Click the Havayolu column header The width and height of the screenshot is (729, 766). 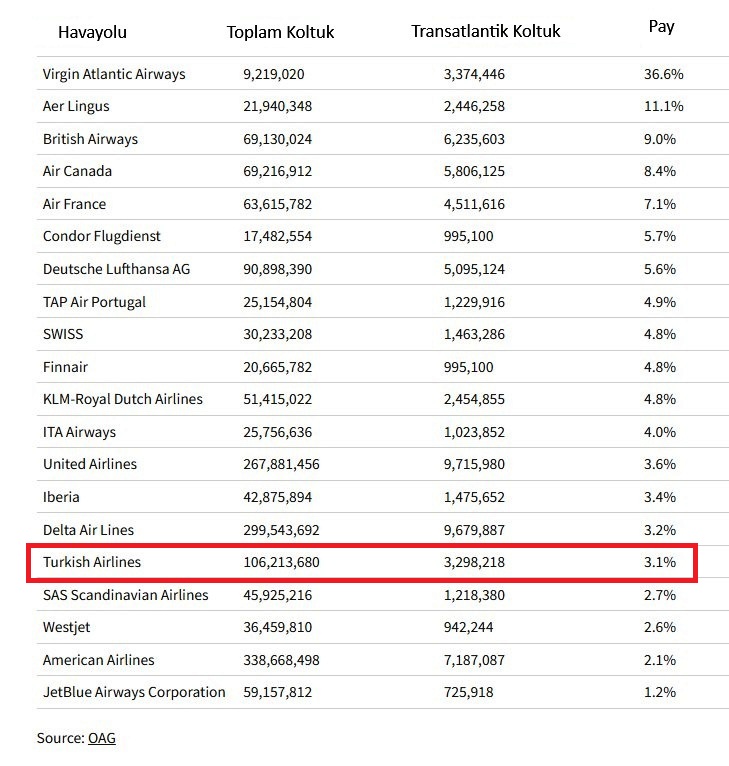click(x=92, y=32)
